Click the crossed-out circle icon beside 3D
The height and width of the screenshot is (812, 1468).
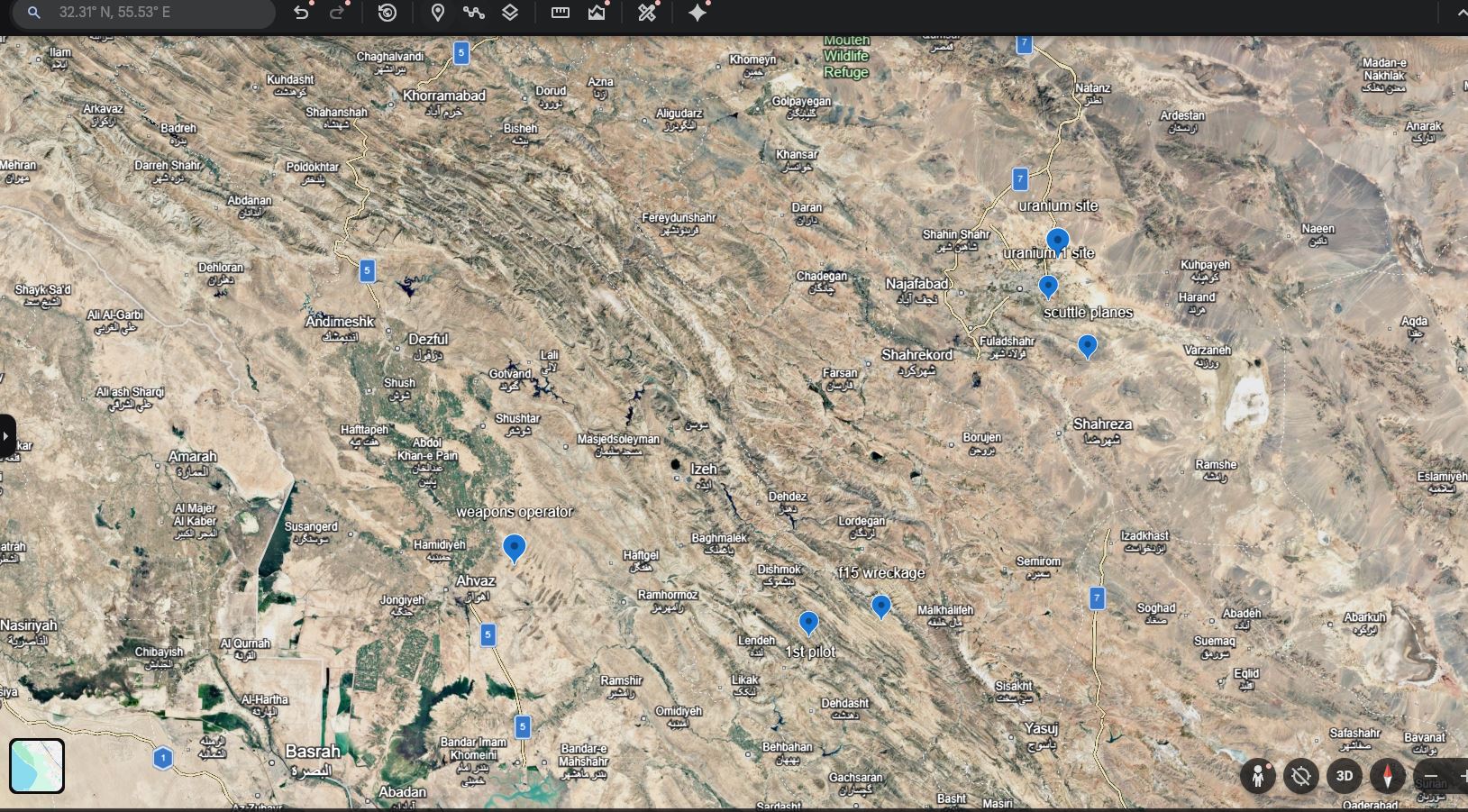pyautogui.click(x=1301, y=776)
